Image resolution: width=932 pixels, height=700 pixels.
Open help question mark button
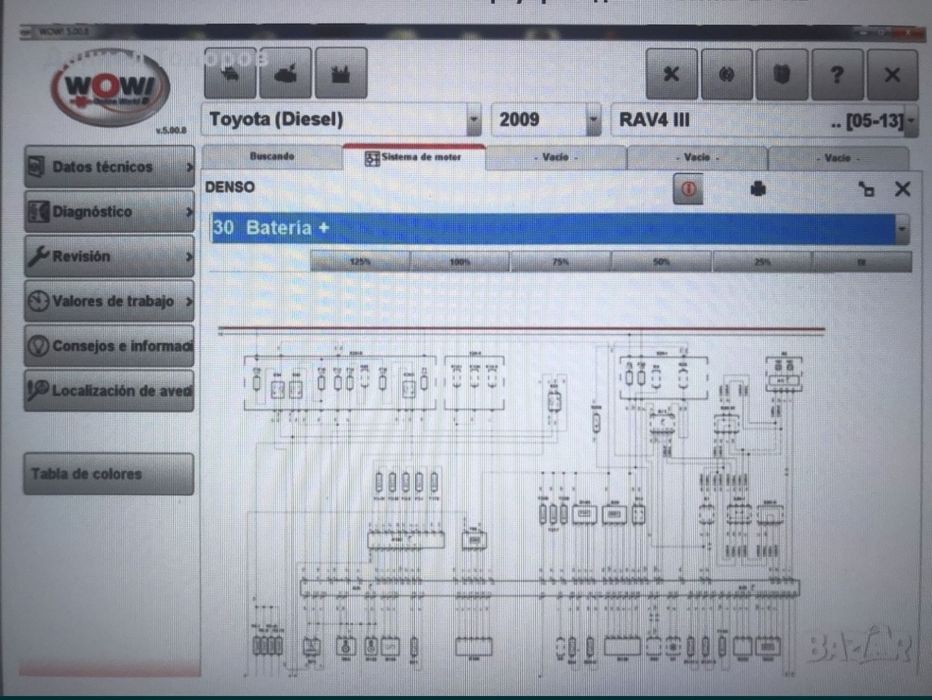coord(837,74)
